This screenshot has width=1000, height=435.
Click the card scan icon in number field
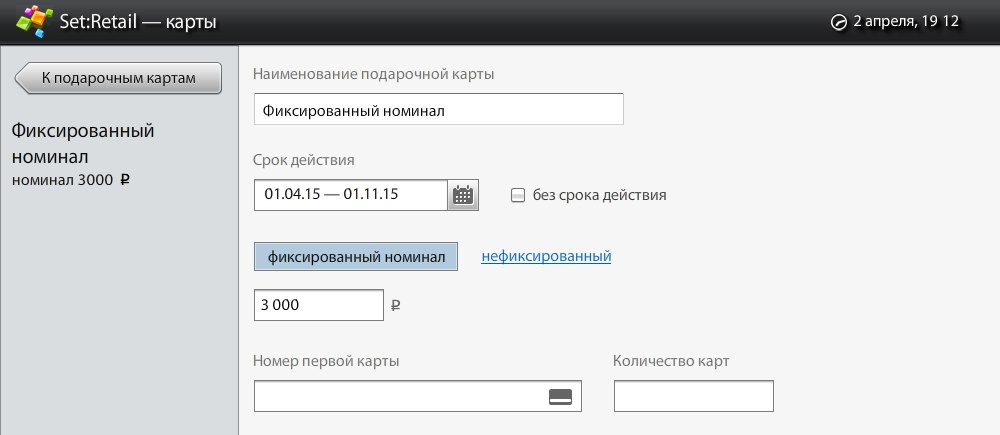click(x=560, y=397)
